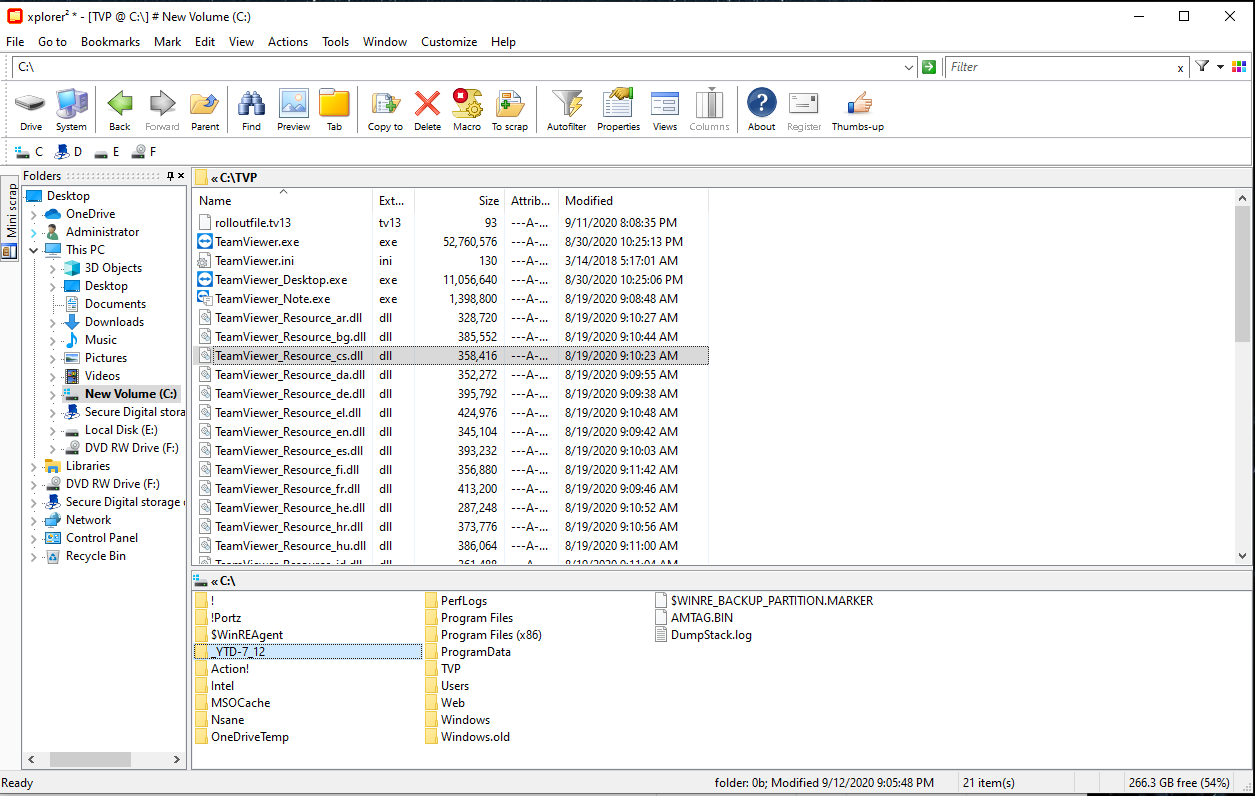The width and height of the screenshot is (1255, 796).
Task: Expand the Network tree node
Action: [x=33, y=520]
